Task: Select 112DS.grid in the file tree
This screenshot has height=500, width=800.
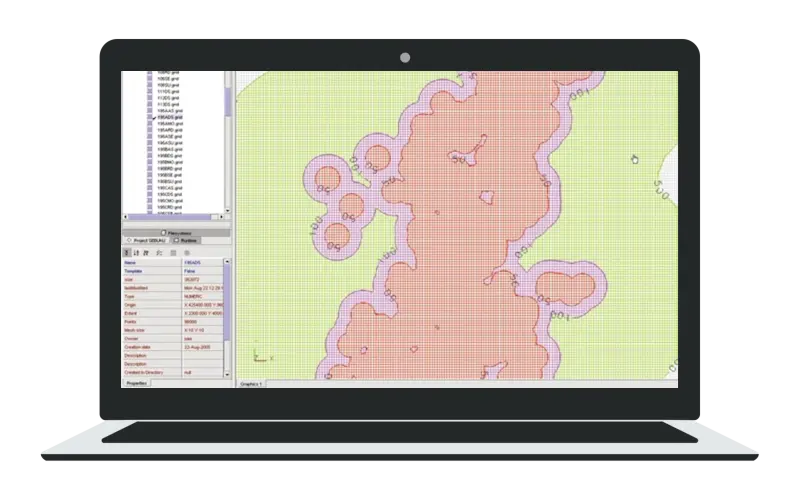Action: [168, 98]
